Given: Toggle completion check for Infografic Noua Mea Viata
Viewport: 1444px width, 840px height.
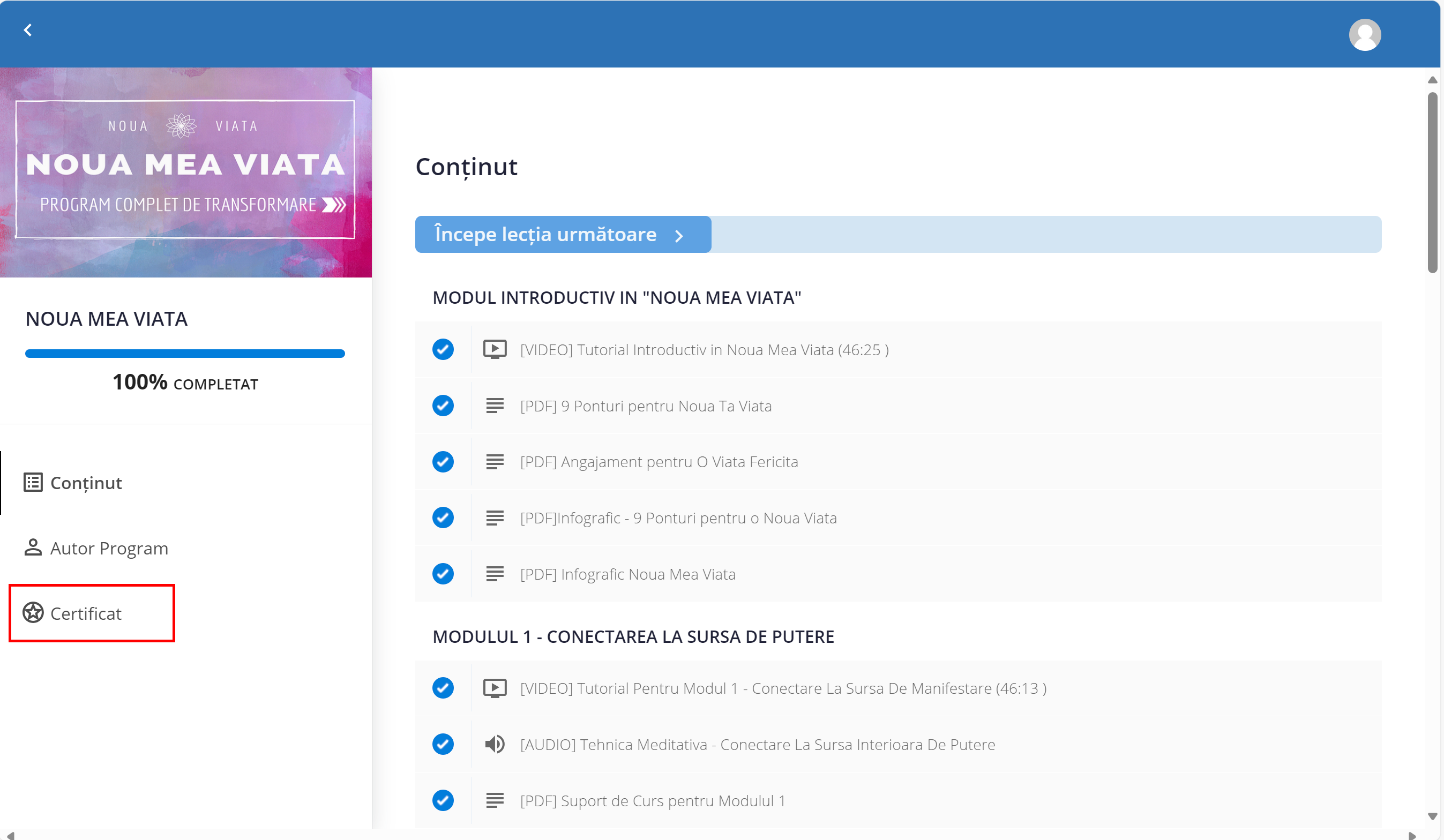Looking at the screenshot, I should (443, 574).
